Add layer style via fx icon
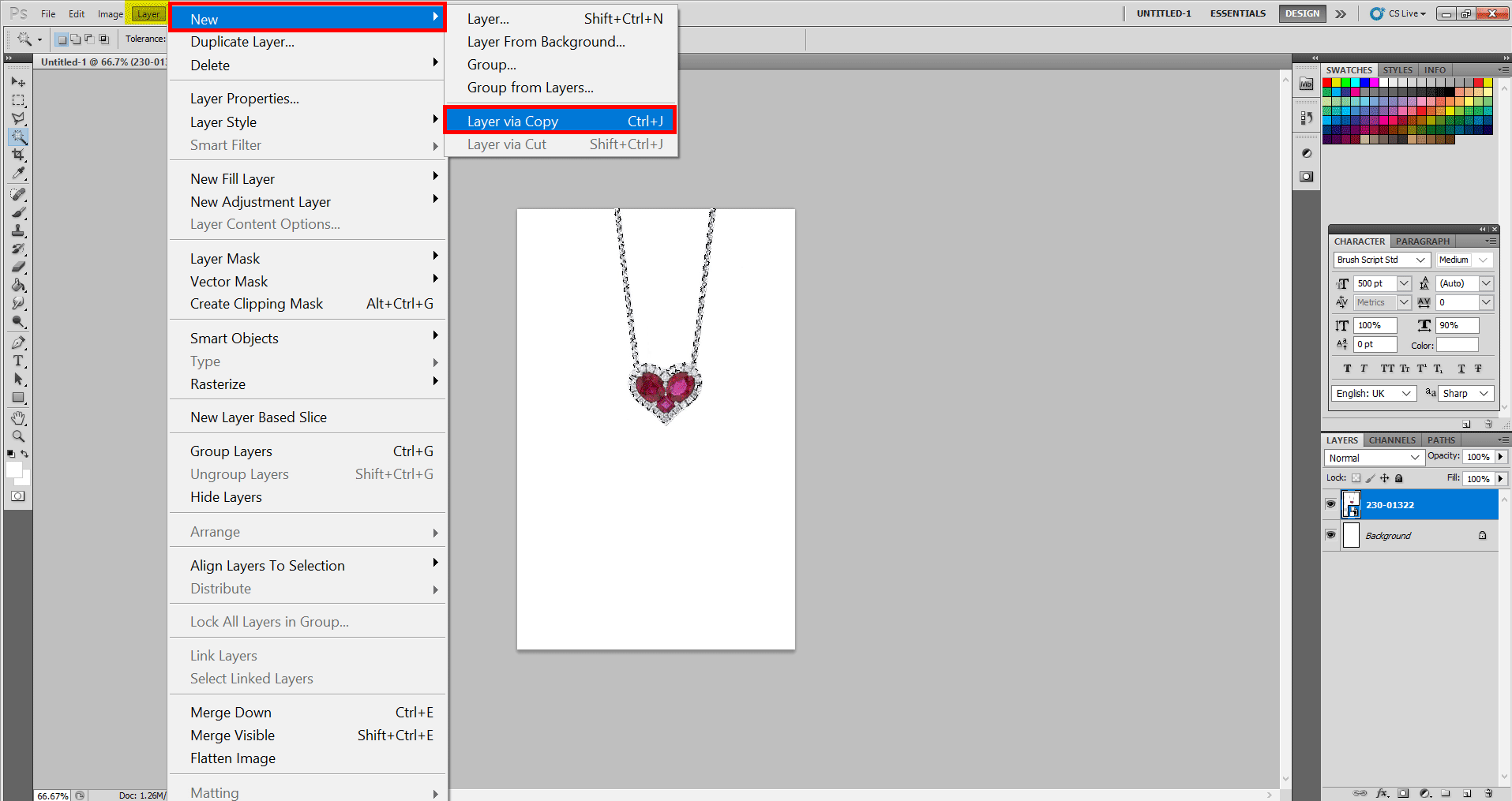The height and width of the screenshot is (801, 1512). click(x=1382, y=793)
